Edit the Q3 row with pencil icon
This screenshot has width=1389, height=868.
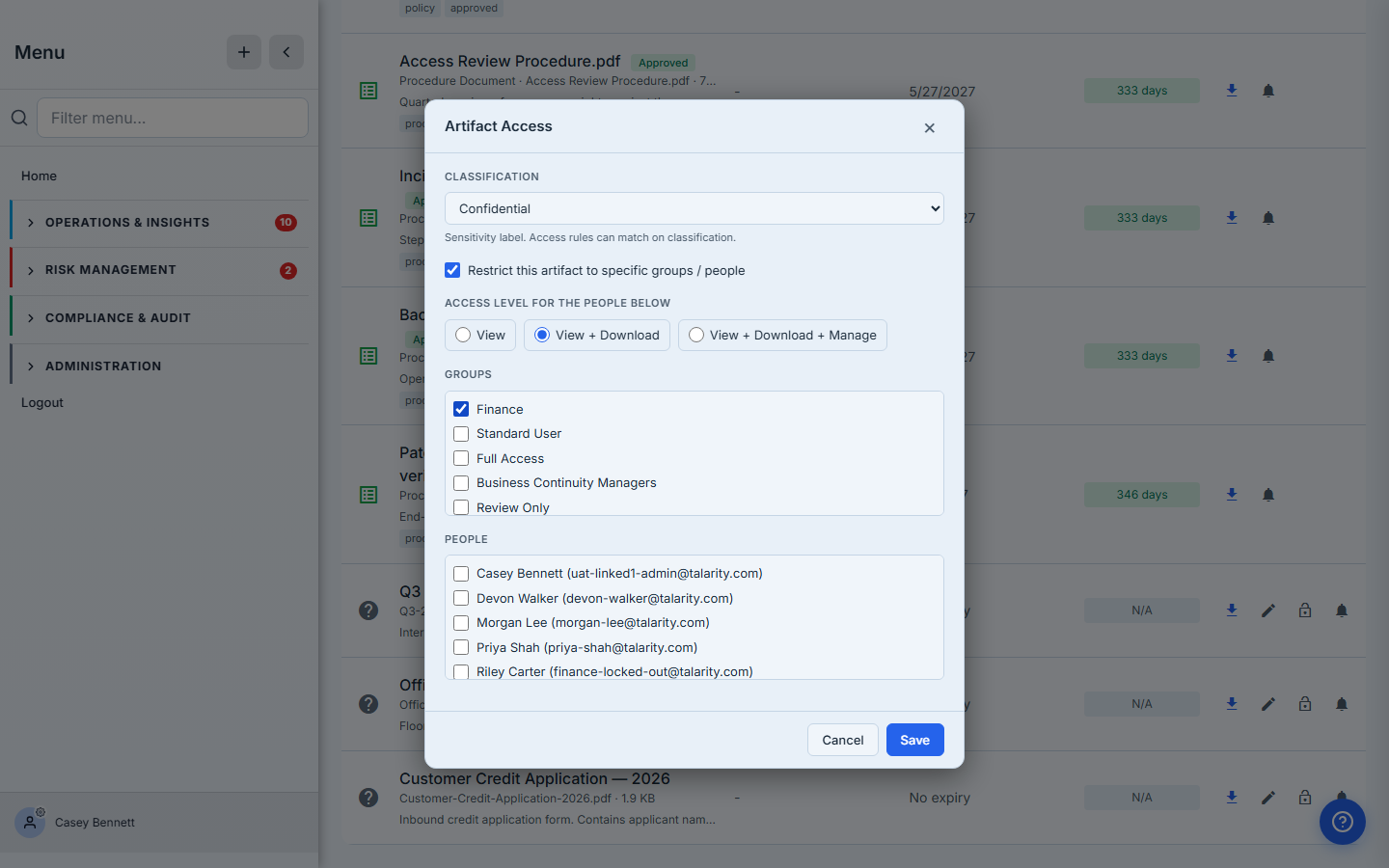(x=1268, y=610)
